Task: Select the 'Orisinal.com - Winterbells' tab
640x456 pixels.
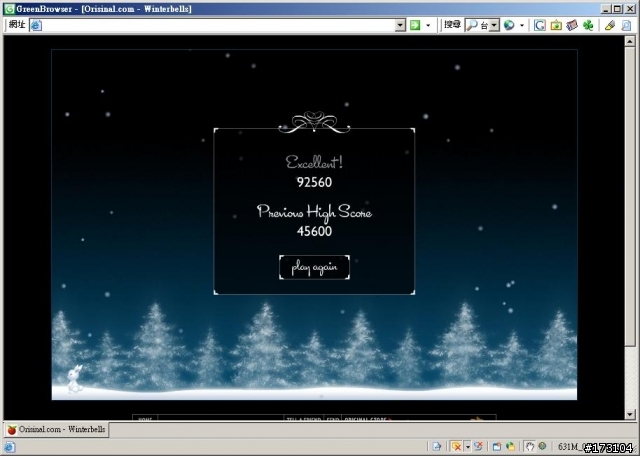Action: tap(56, 429)
